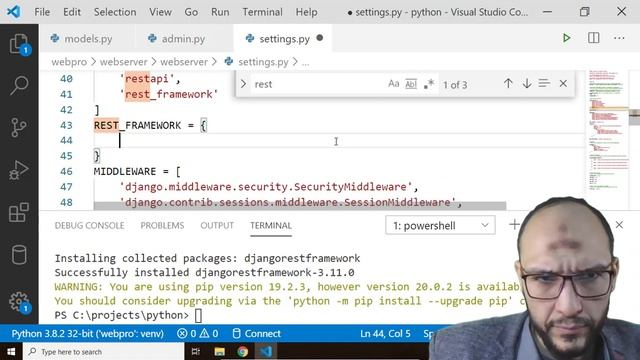Click the horizontal scrollbar under the editor

[x=300, y=206]
